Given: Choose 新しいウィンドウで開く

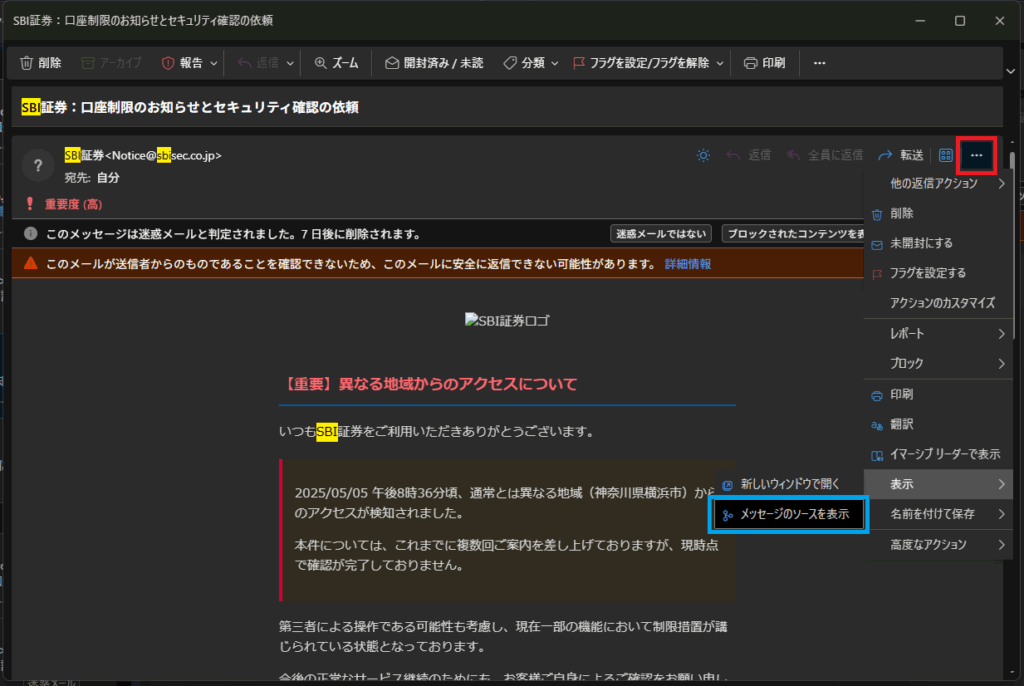Looking at the screenshot, I should pos(789,484).
